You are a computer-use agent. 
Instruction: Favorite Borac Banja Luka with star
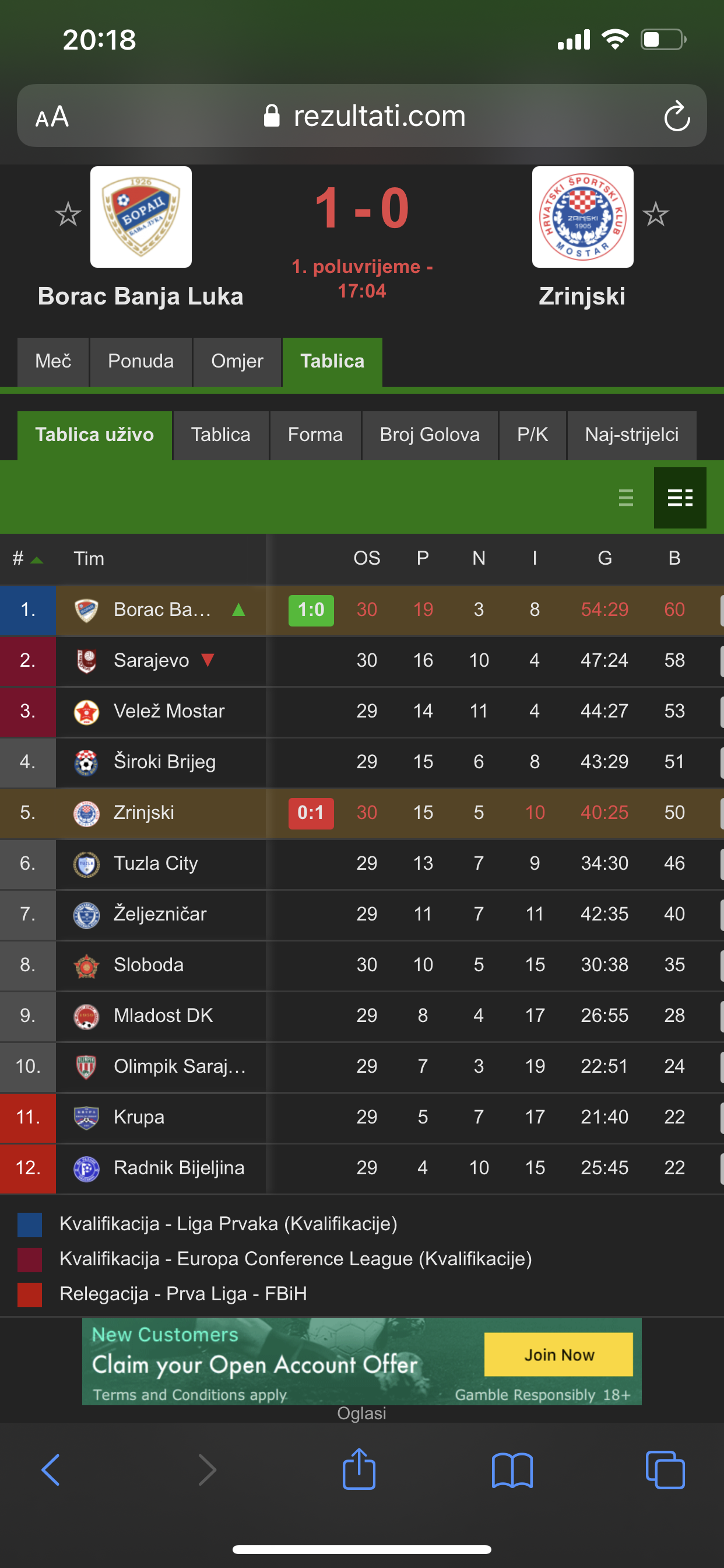pos(68,214)
